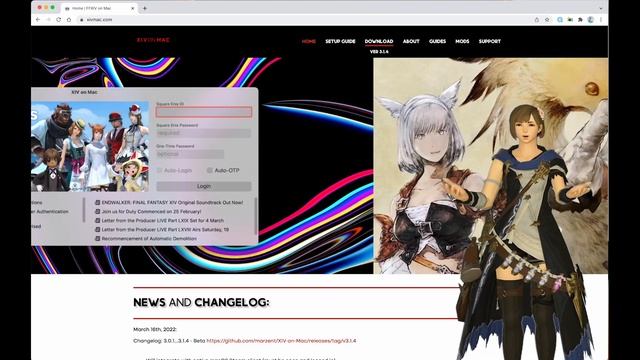Click the green extension icon in toolbar
The width and height of the screenshot is (640, 360).
(570, 20)
